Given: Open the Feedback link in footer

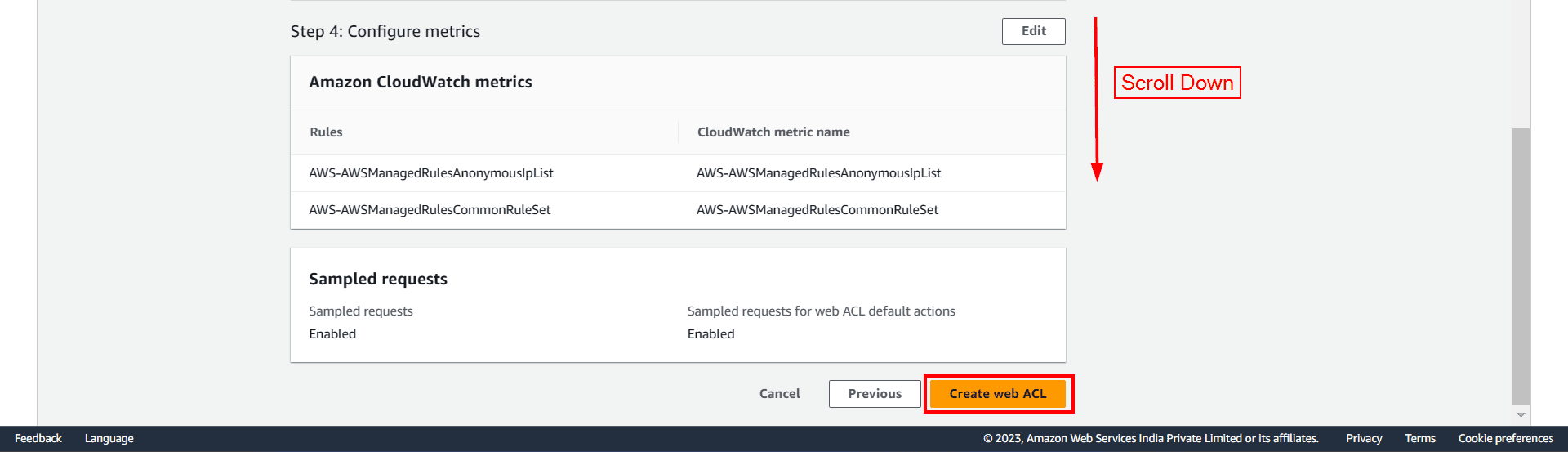Looking at the screenshot, I should pyautogui.click(x=38, y=439).
